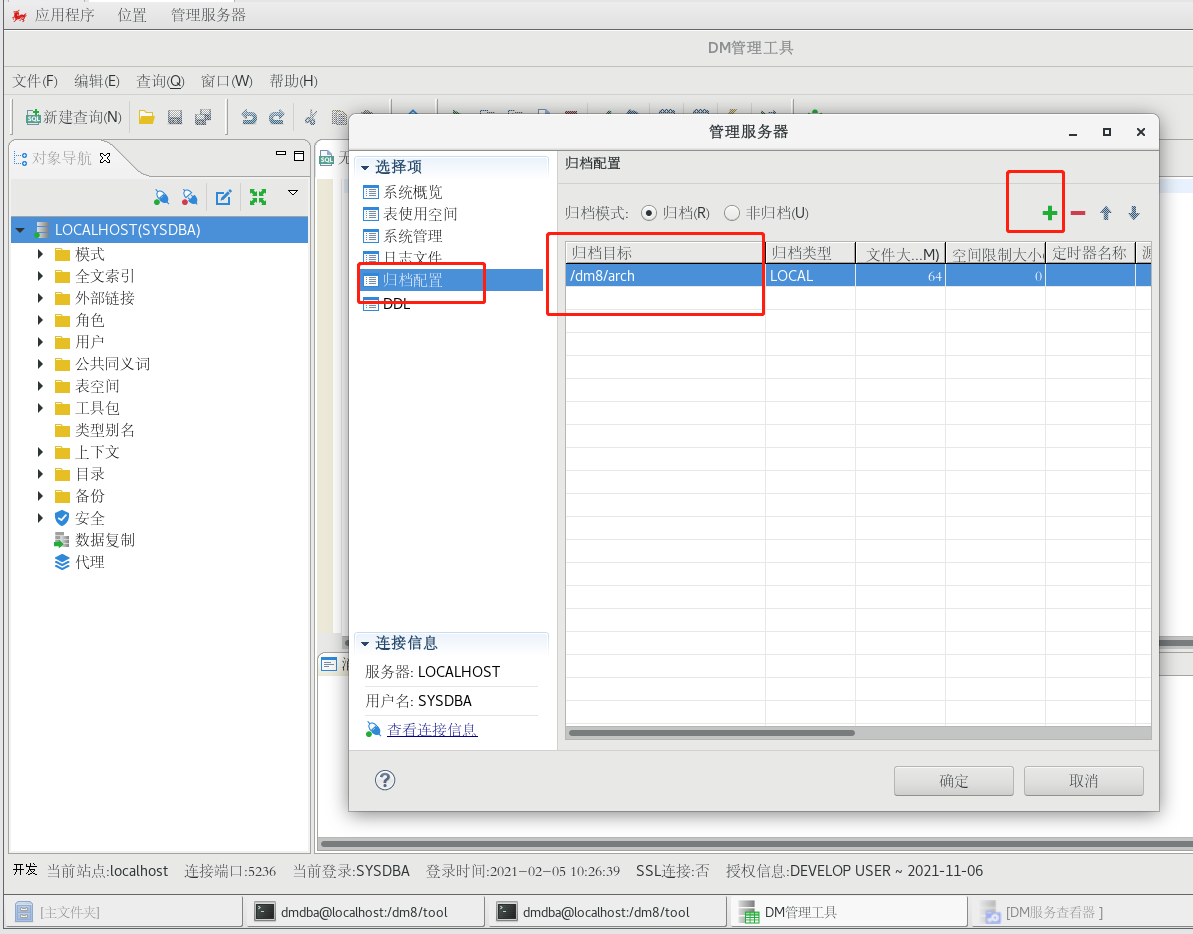Screen dimensions: 1193x934
Task: Click the edit connection pencil icon
Action: point(223,198)
